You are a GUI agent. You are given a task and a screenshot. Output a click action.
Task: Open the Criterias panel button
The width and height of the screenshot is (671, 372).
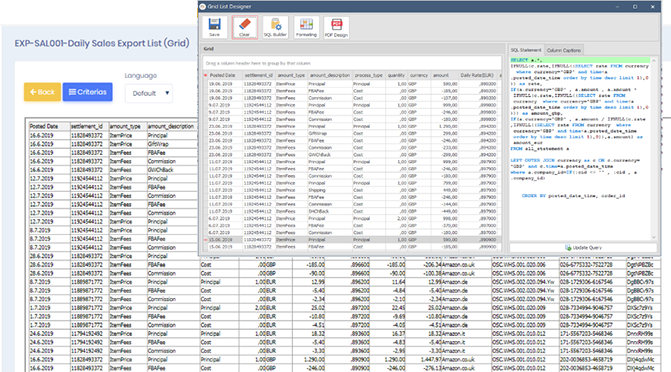tap(88, 92)
